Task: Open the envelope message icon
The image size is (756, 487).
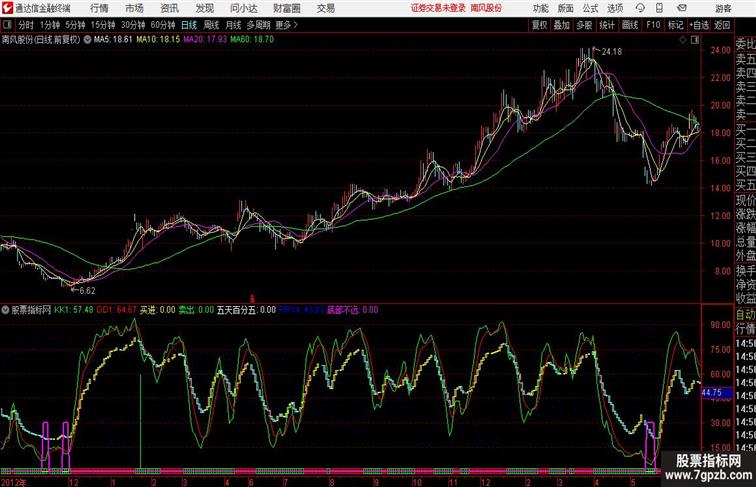Action: click(x=682, y=8)
